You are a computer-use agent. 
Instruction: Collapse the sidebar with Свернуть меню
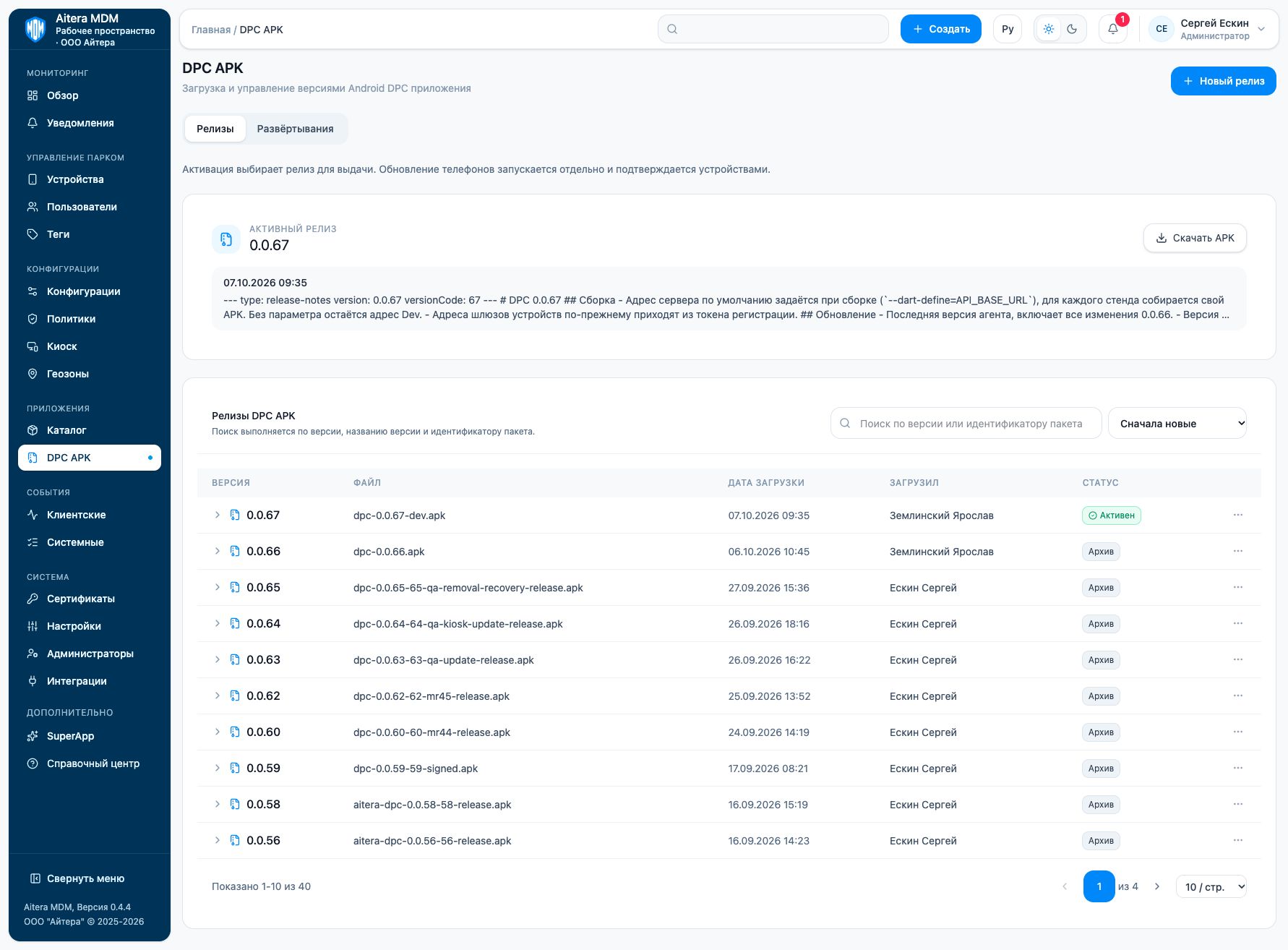tap(77, 878)
